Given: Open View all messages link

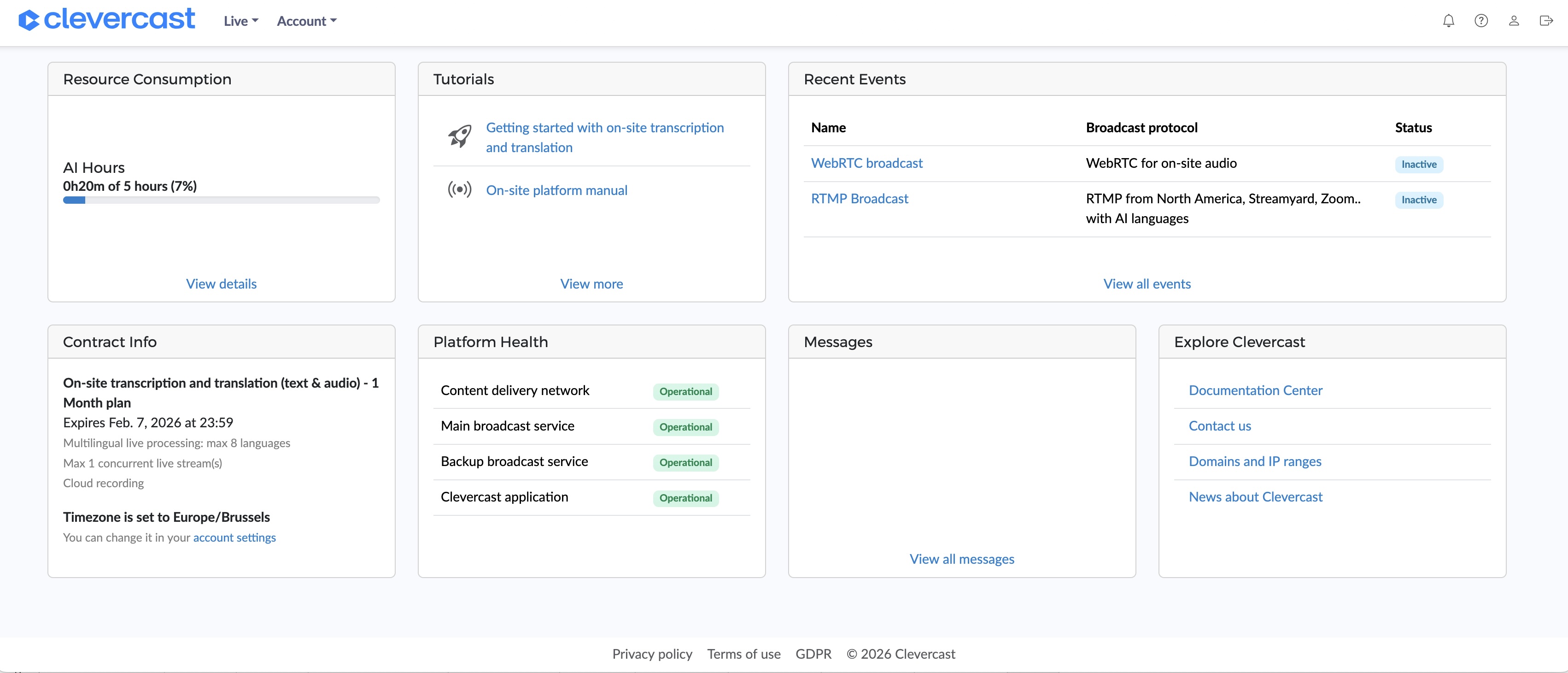Looking at the screenshot, I should tap(961, 559).
